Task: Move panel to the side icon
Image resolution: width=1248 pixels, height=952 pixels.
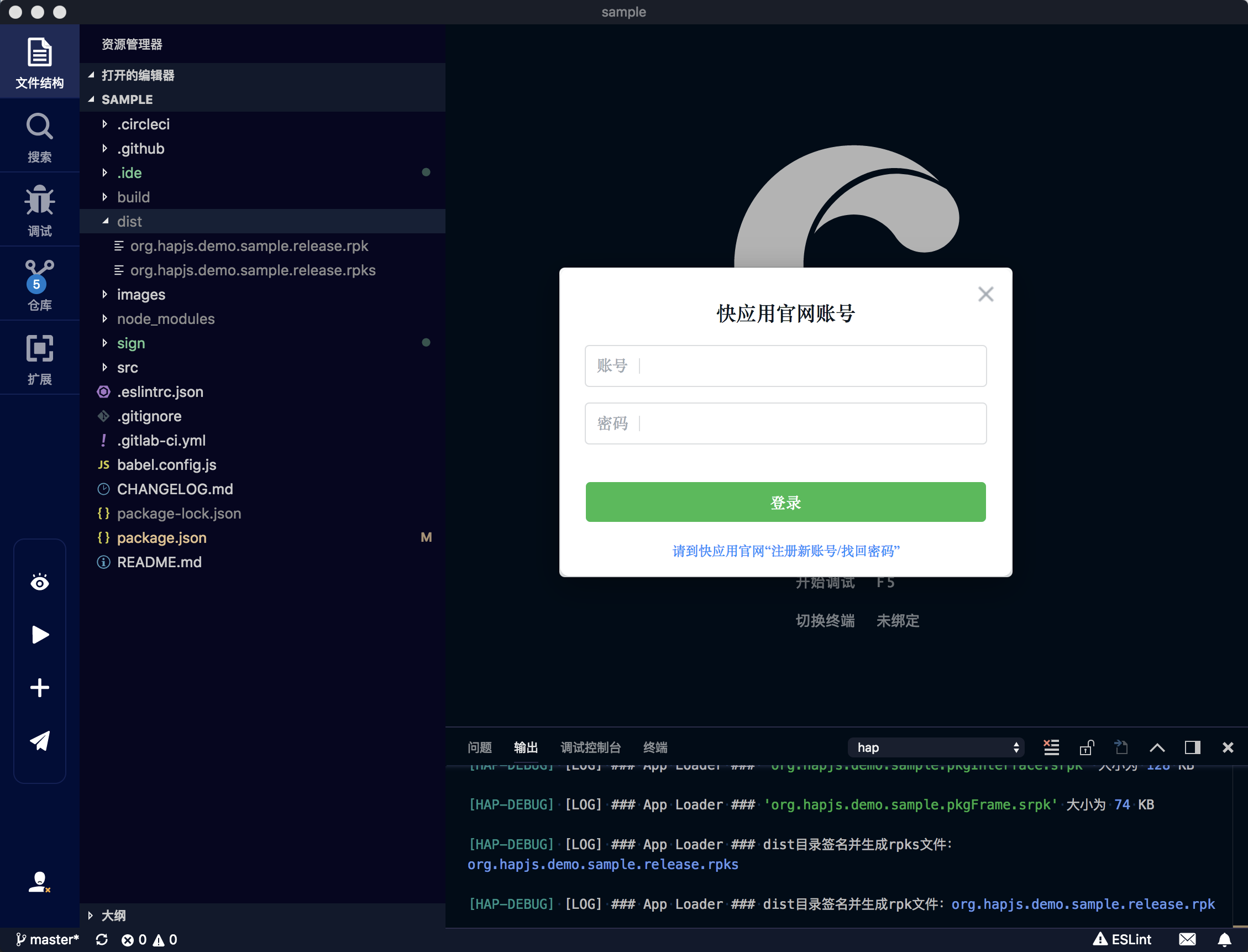Action: [1193, 747]
